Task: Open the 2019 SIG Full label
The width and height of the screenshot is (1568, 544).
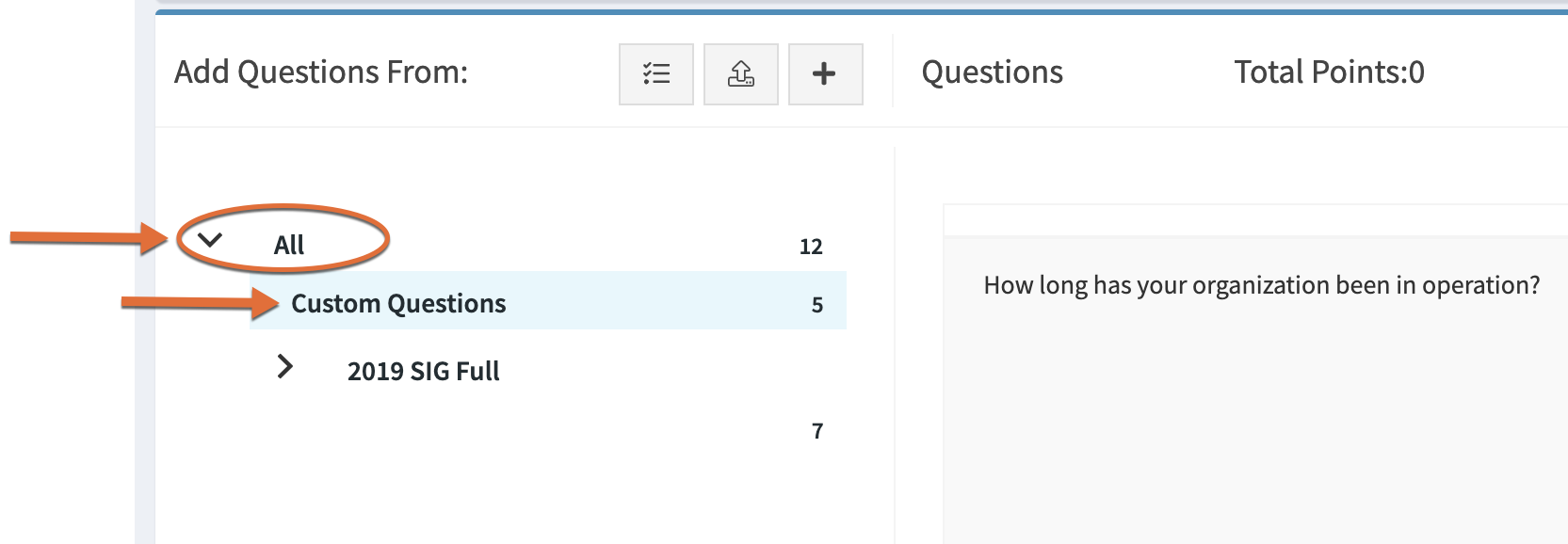Action: (x=424, y=371)
